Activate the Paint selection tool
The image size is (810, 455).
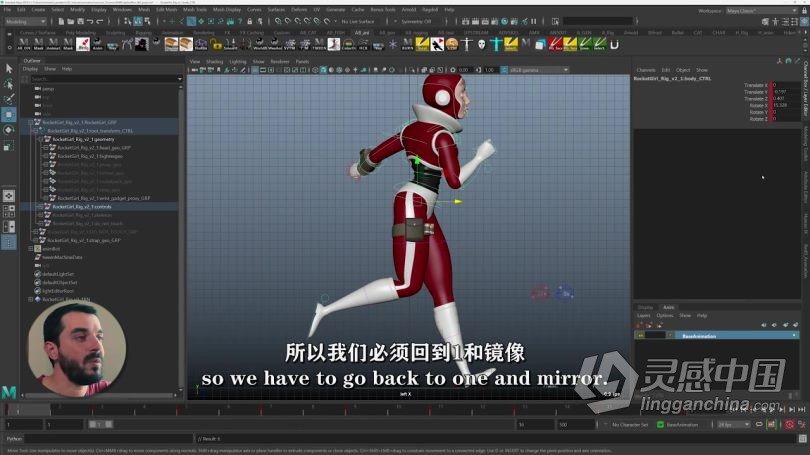9,99
